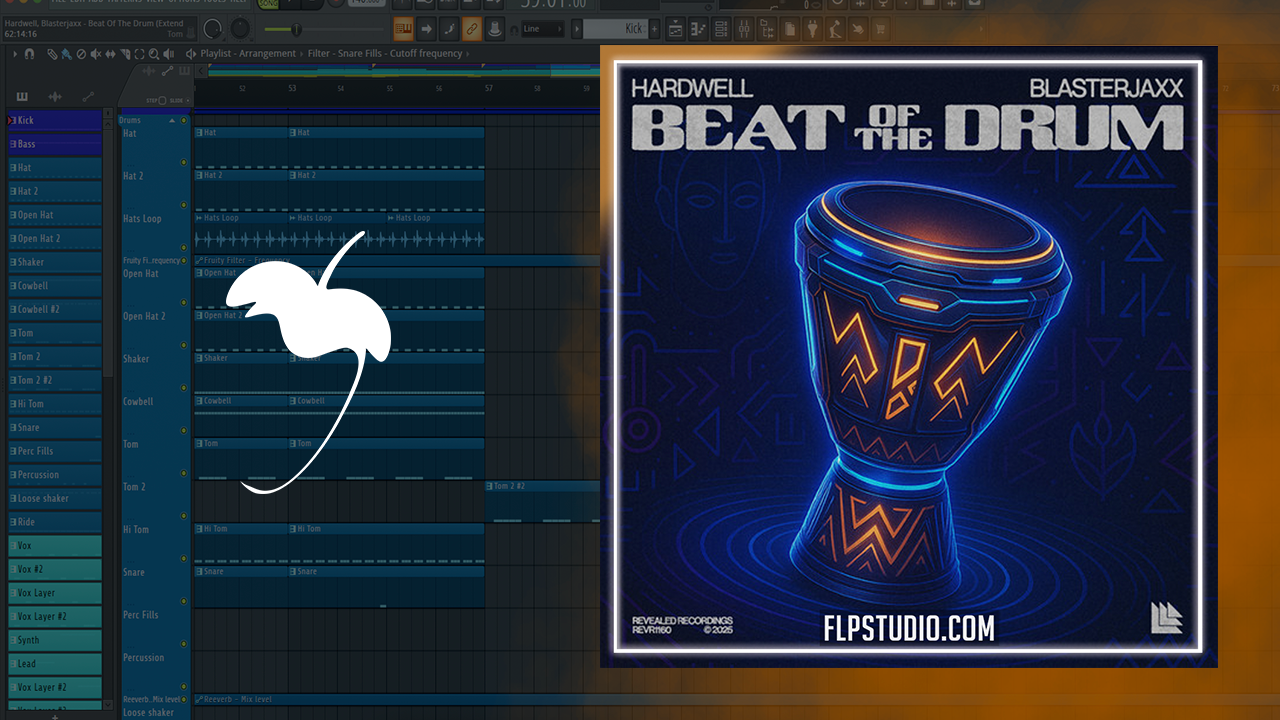Open the Plugin picker plug icon
Screen dimensions: 1280x720
[813, 29]
